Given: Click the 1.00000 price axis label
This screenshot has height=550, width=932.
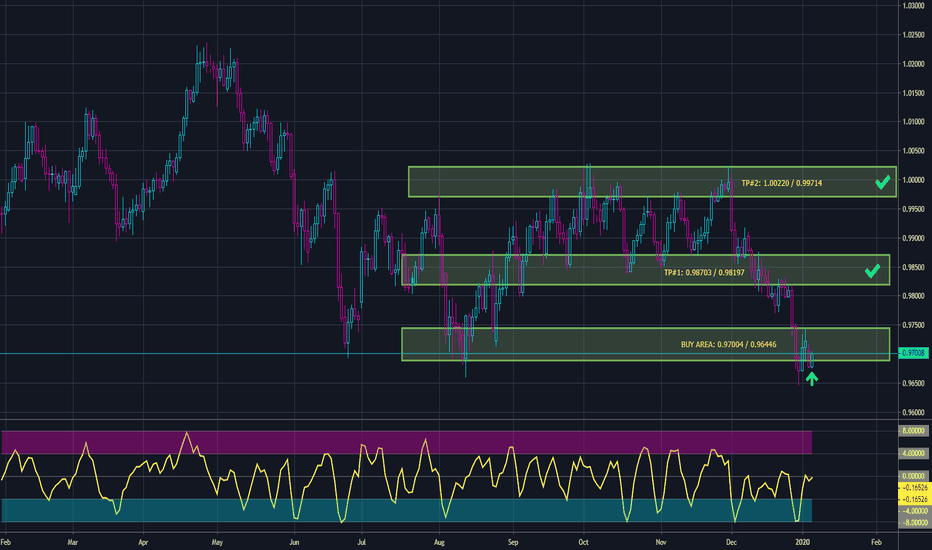Looking at the screenshot, I should pos(914,180).
